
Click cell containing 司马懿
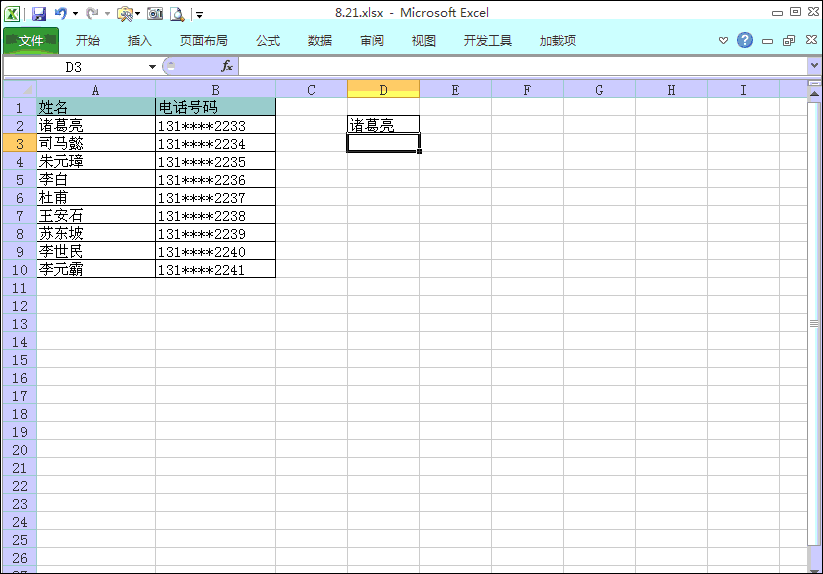[96, 143]
